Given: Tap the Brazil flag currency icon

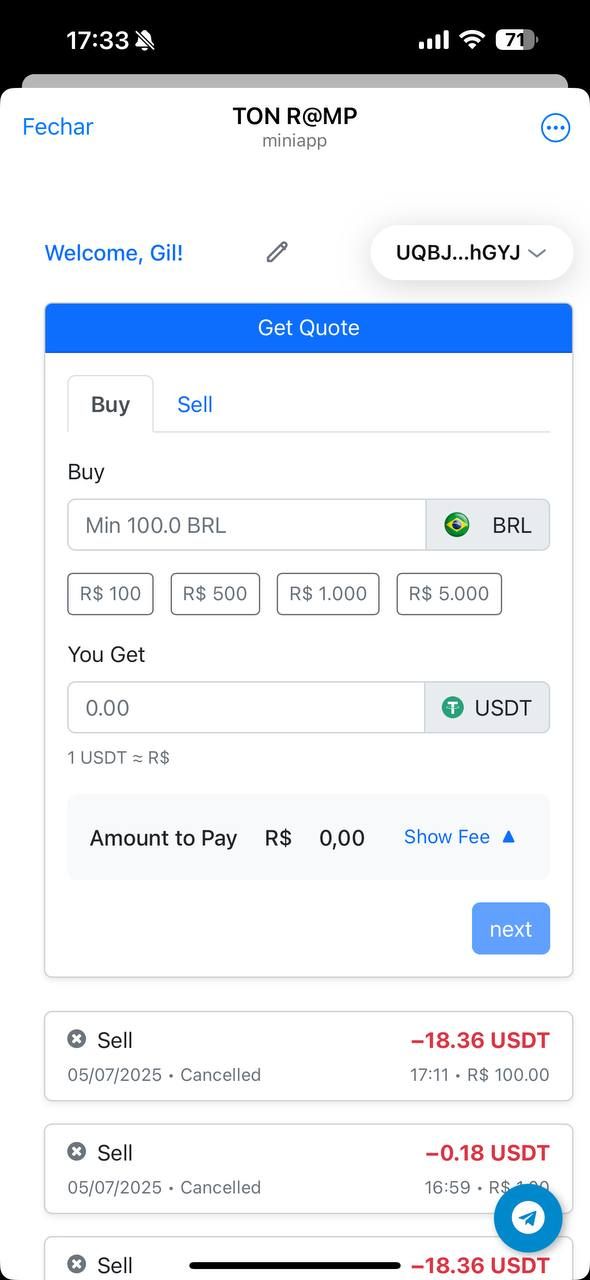Looking at the screenshot, I should click(x=457, y=525).
